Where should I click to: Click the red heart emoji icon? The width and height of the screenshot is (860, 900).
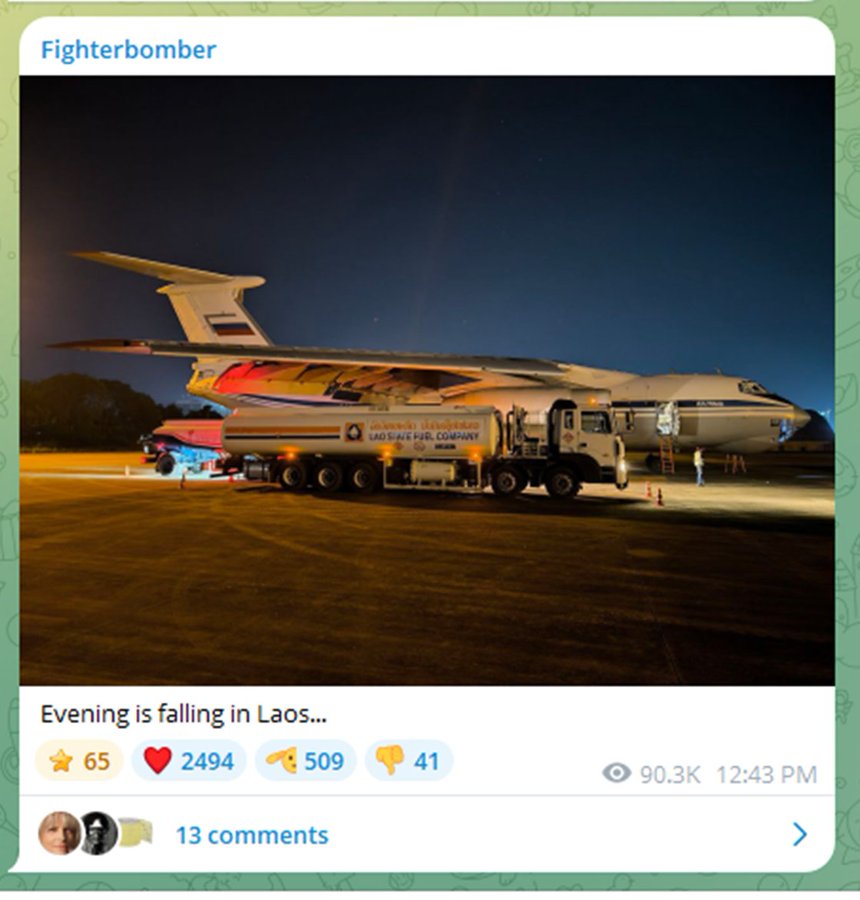click(157, 761)
